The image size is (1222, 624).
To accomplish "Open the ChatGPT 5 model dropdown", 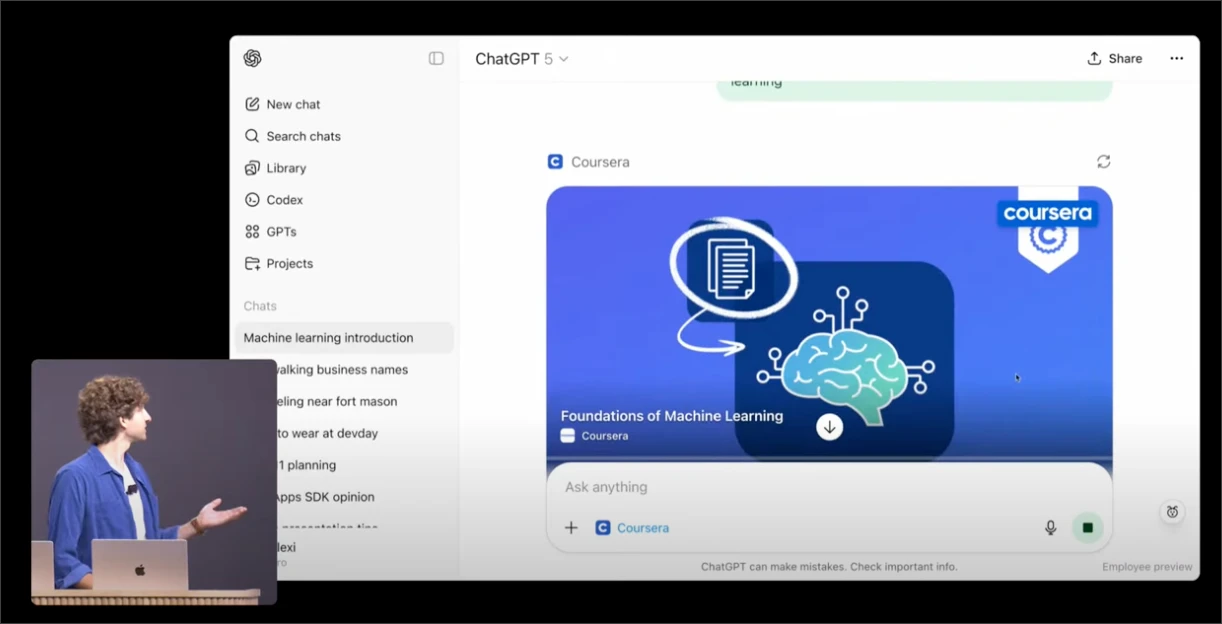I will pyautogui.click(x=521, y=59).
